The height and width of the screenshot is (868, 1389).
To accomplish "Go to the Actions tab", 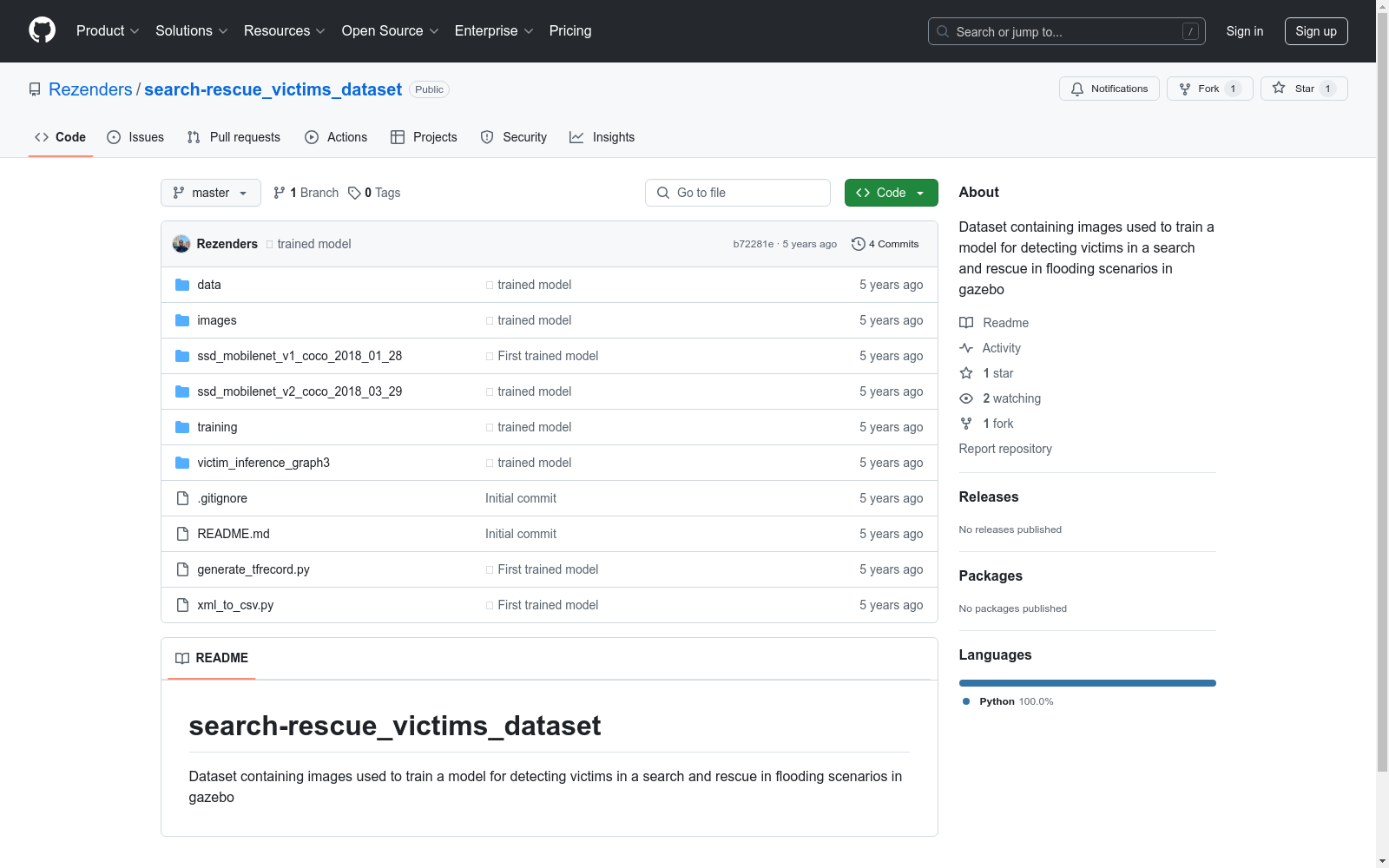I will [x=336, y=137].
